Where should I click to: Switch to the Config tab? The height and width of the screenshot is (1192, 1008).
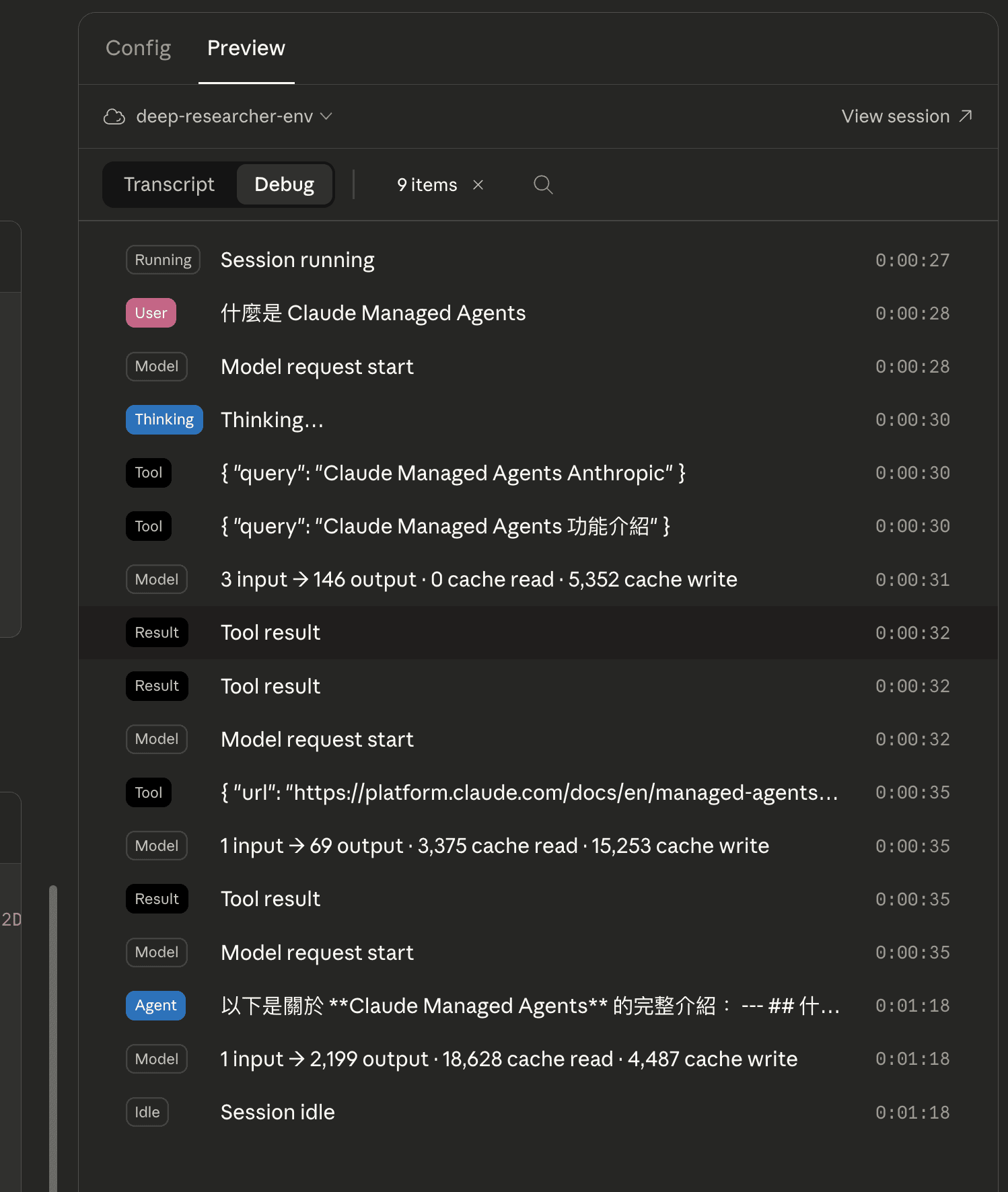138,48
